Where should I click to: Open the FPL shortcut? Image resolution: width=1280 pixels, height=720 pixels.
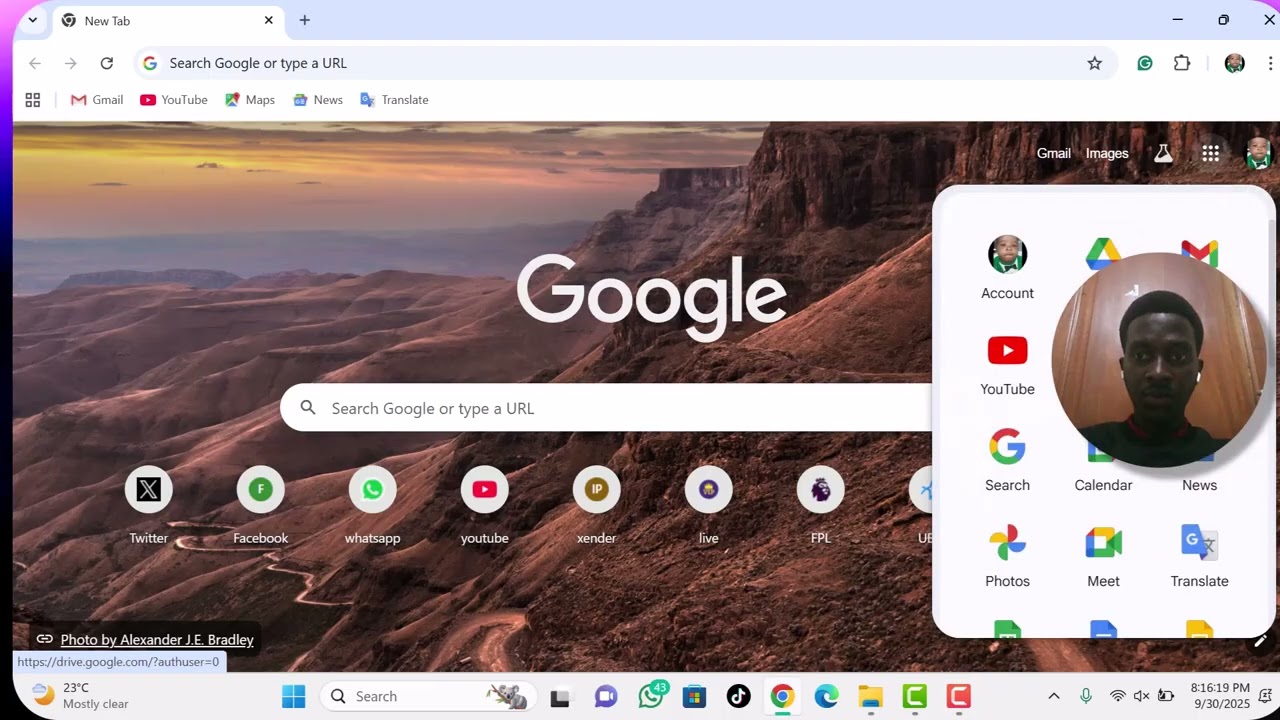click(821, 507)
